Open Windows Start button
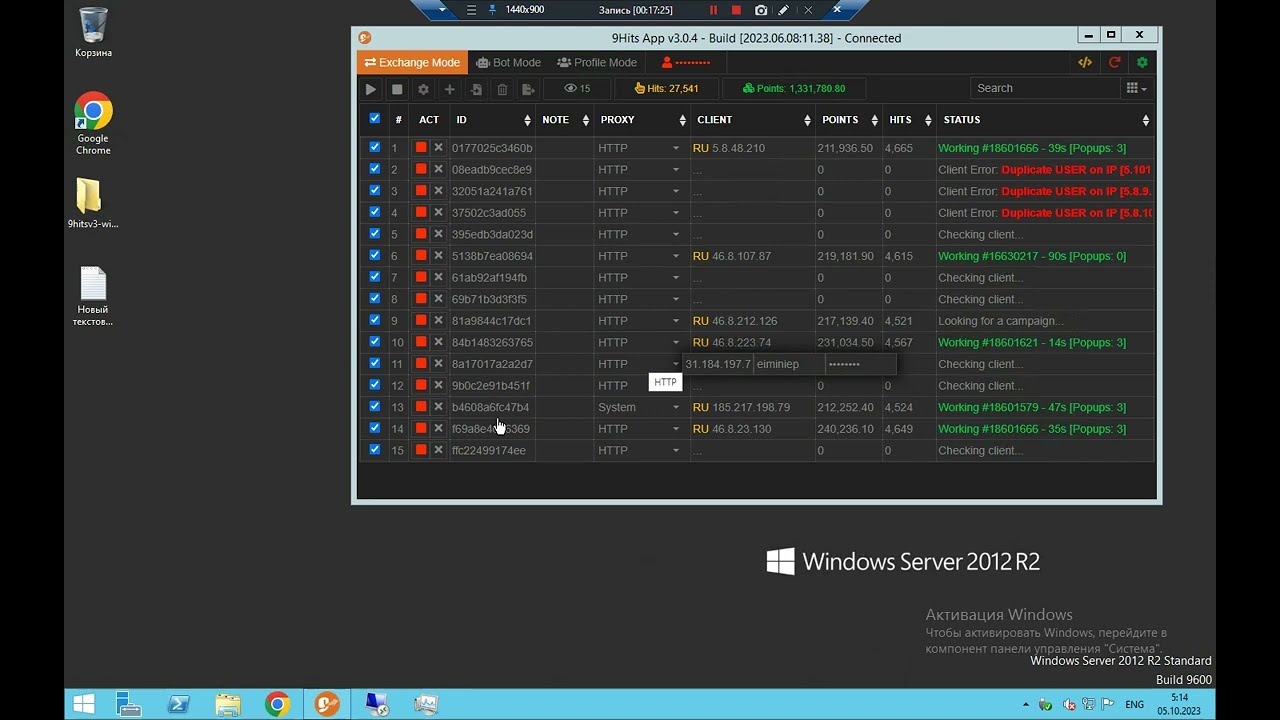The height and width of the screenshot is (720, 1280). (x=84, y=704)
